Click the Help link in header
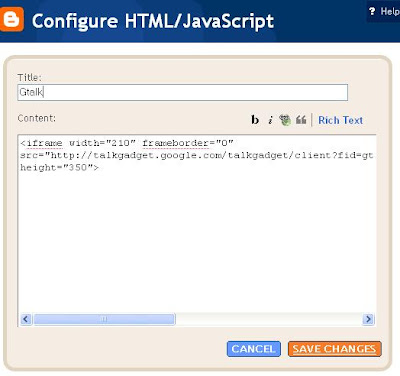The height and width of the screenshot is (376, 400). click(389, 11)
